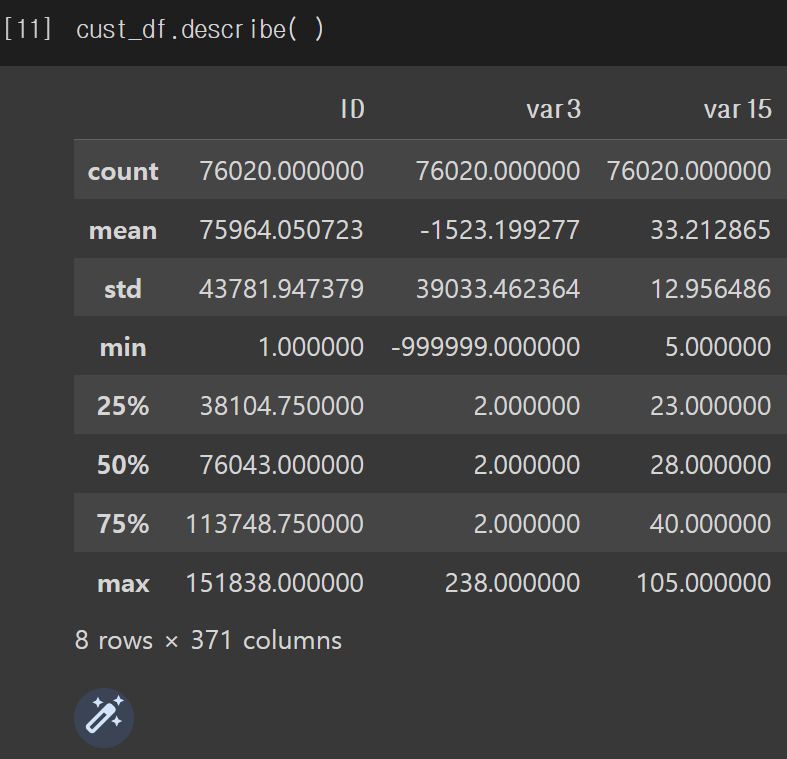Screen dimensions: 787x759
Task: Click the max row label
Action: [x=123, y=583]
